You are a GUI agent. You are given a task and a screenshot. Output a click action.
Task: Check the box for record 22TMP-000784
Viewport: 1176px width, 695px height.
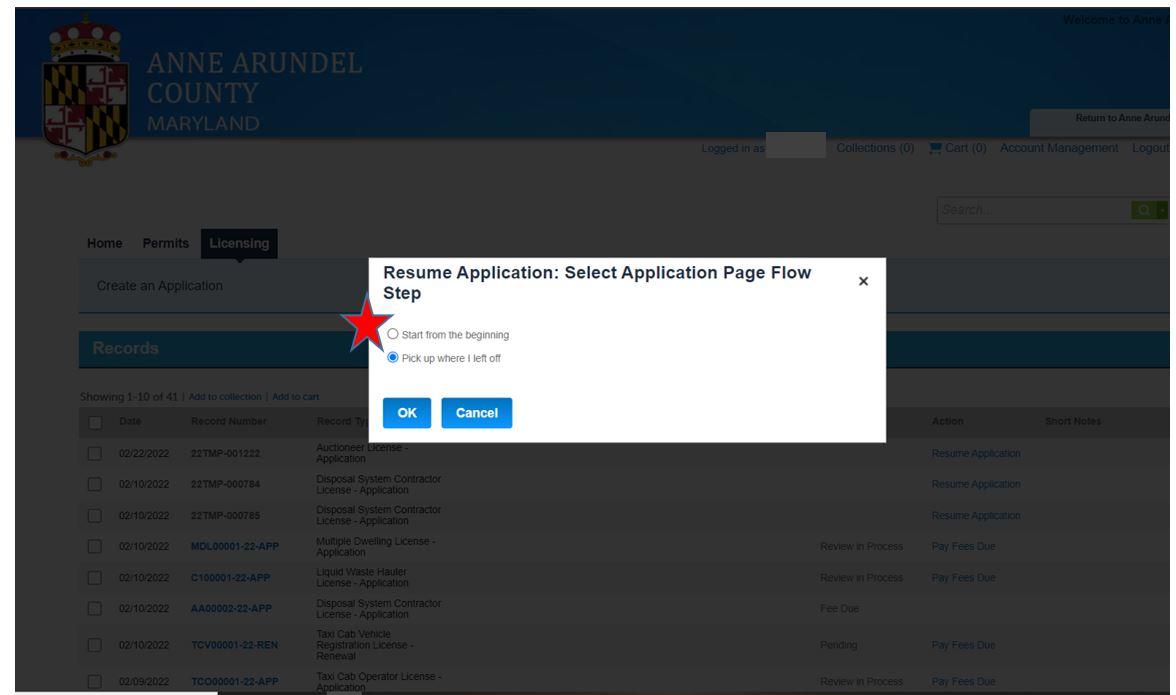(x=94, y=484)
